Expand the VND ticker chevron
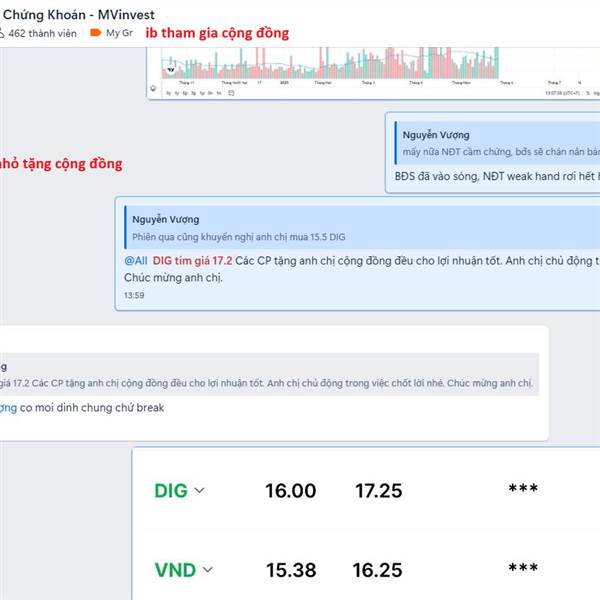The height and width of the screenshot is (600, 600). 207,570
